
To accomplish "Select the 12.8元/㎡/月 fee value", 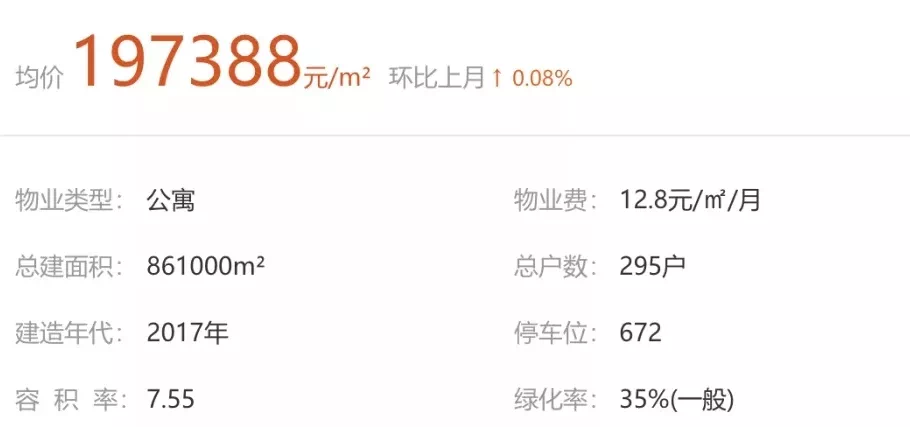I will [x=691, y=200].
